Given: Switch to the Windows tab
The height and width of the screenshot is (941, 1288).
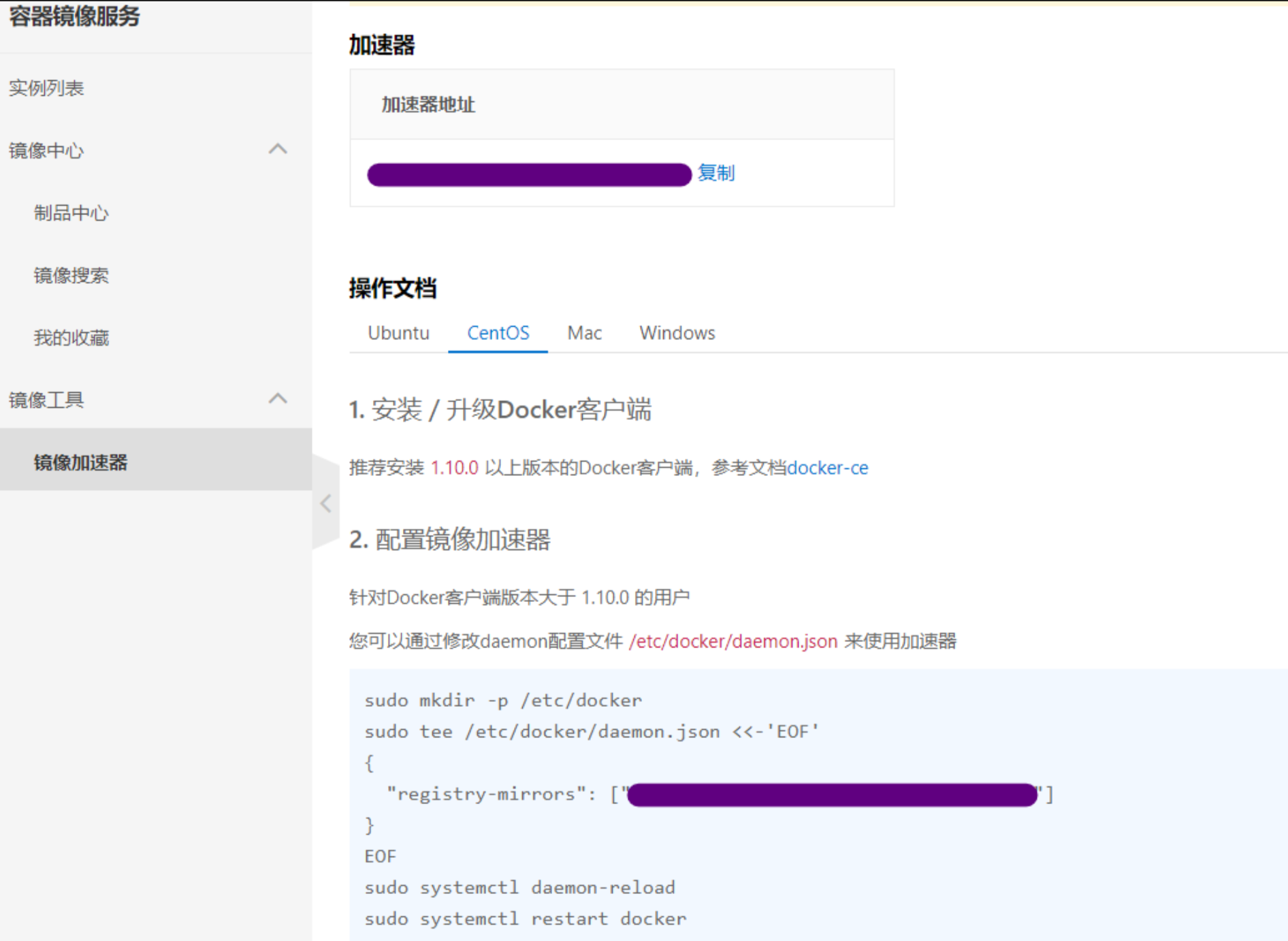Looking at the screenshot, I should click(677, 333).
